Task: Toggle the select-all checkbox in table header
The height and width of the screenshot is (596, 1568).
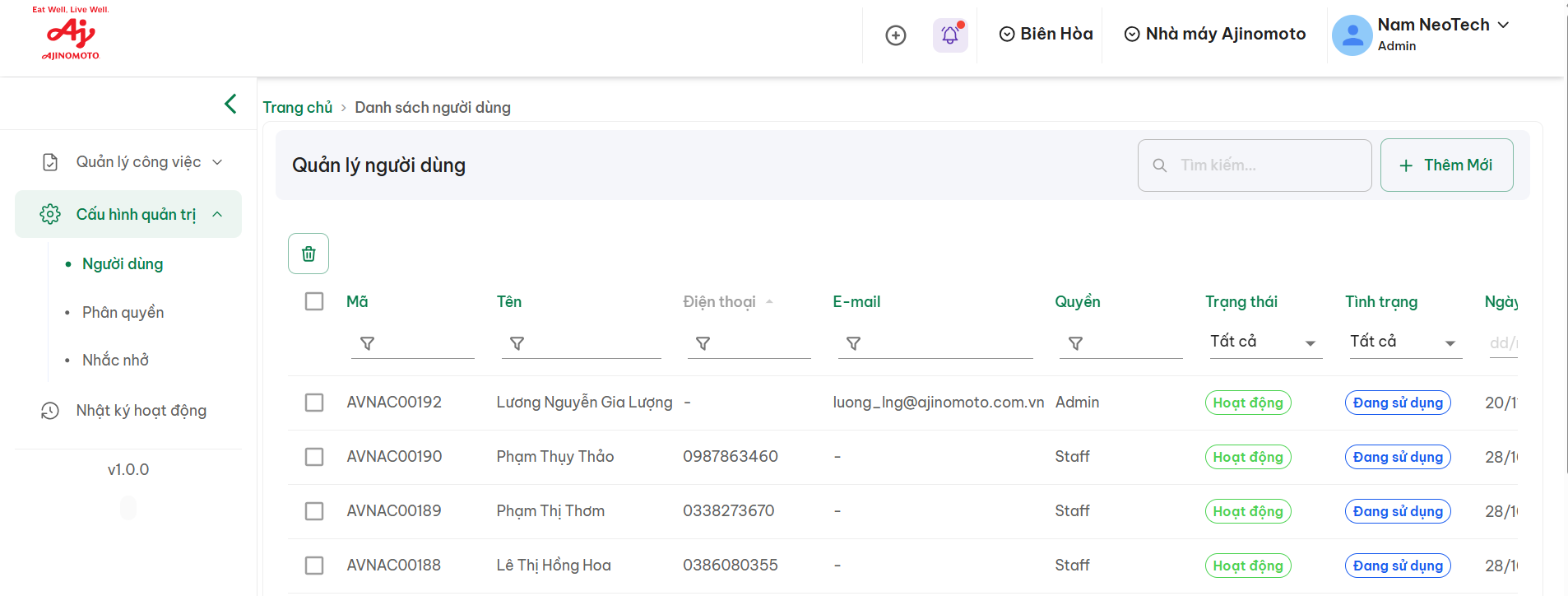Action: click(x=314, y=301)
